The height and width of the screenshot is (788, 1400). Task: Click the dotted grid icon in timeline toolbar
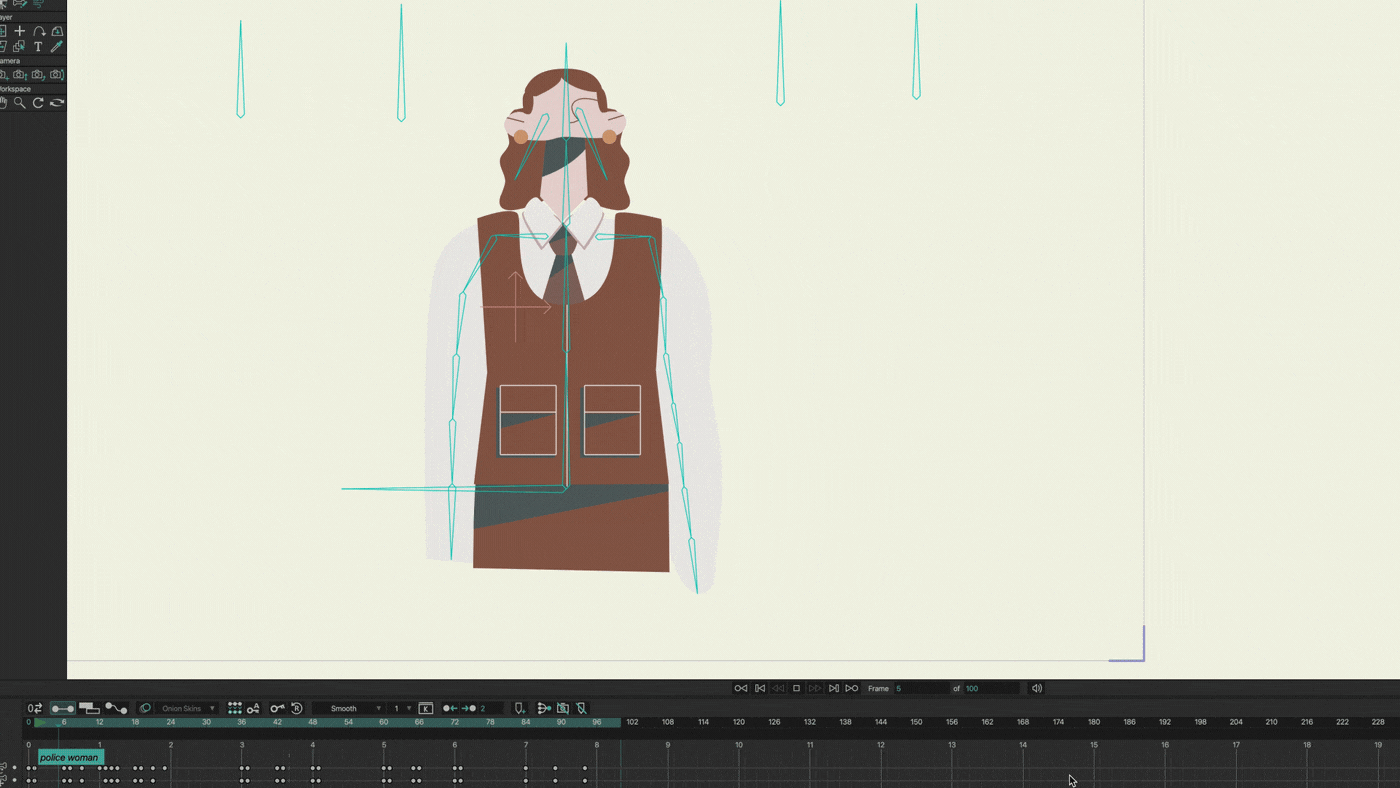[234, 708]
